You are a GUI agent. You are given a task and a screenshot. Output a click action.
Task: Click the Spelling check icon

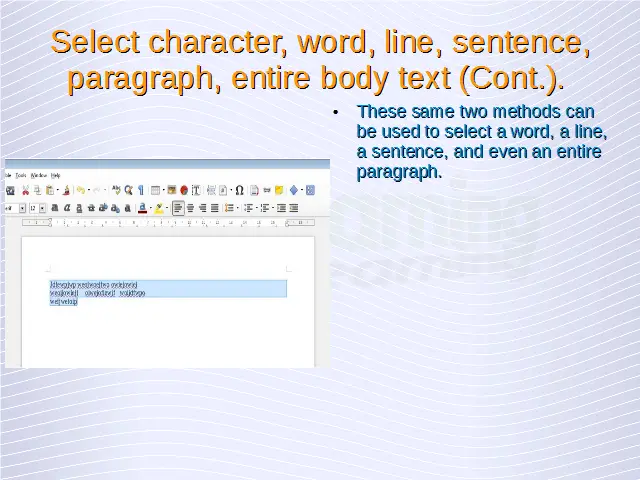pyautogui.click(x=116, y=189)
